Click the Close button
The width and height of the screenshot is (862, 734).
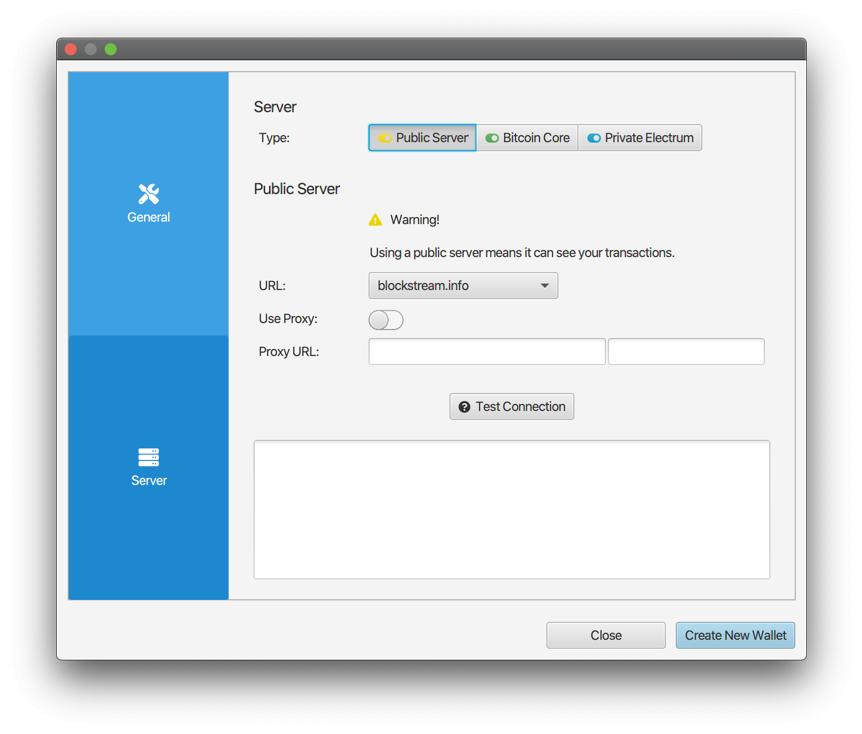click(606, 635)
